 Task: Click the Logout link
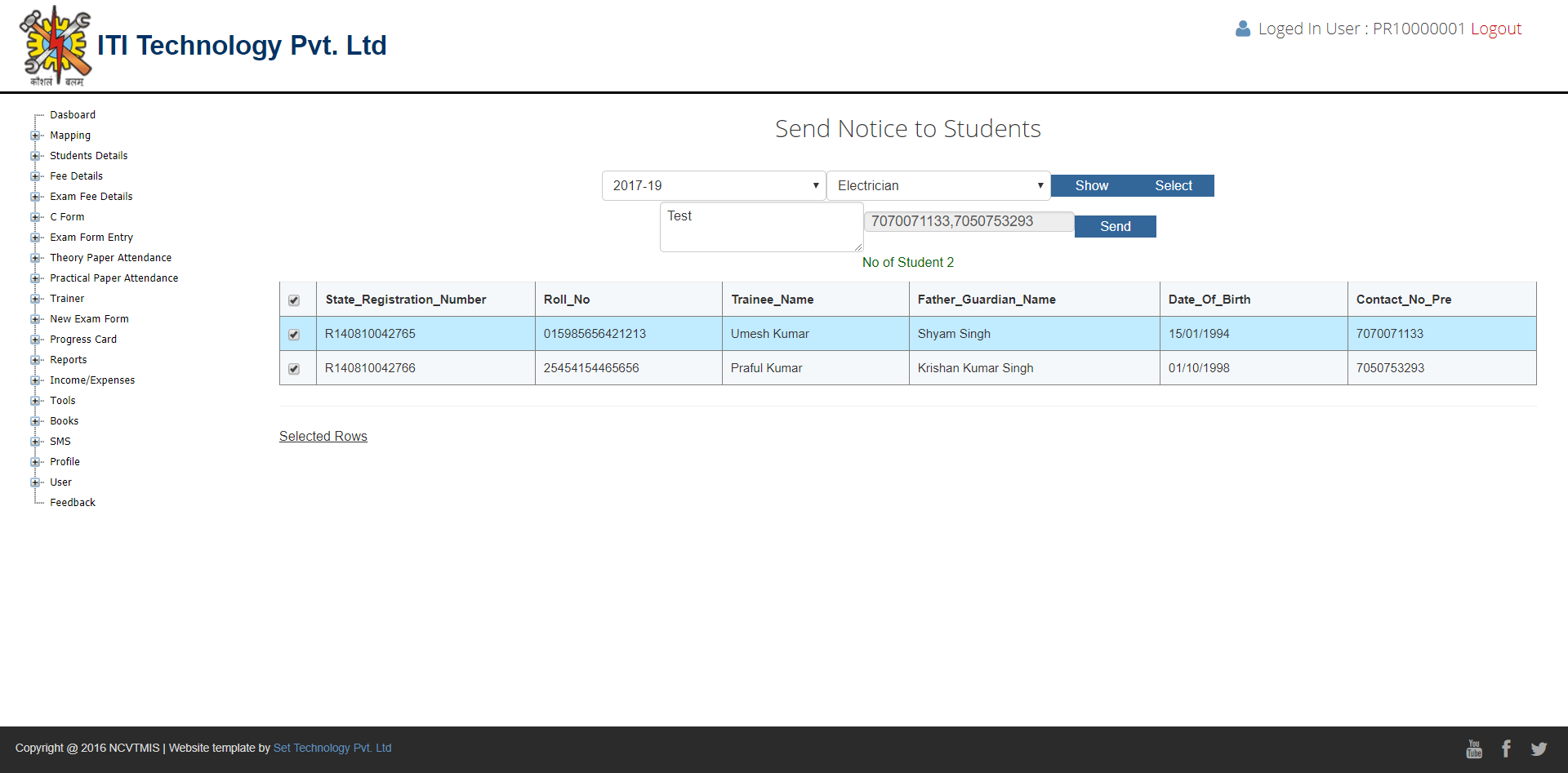coord(1495,29)
